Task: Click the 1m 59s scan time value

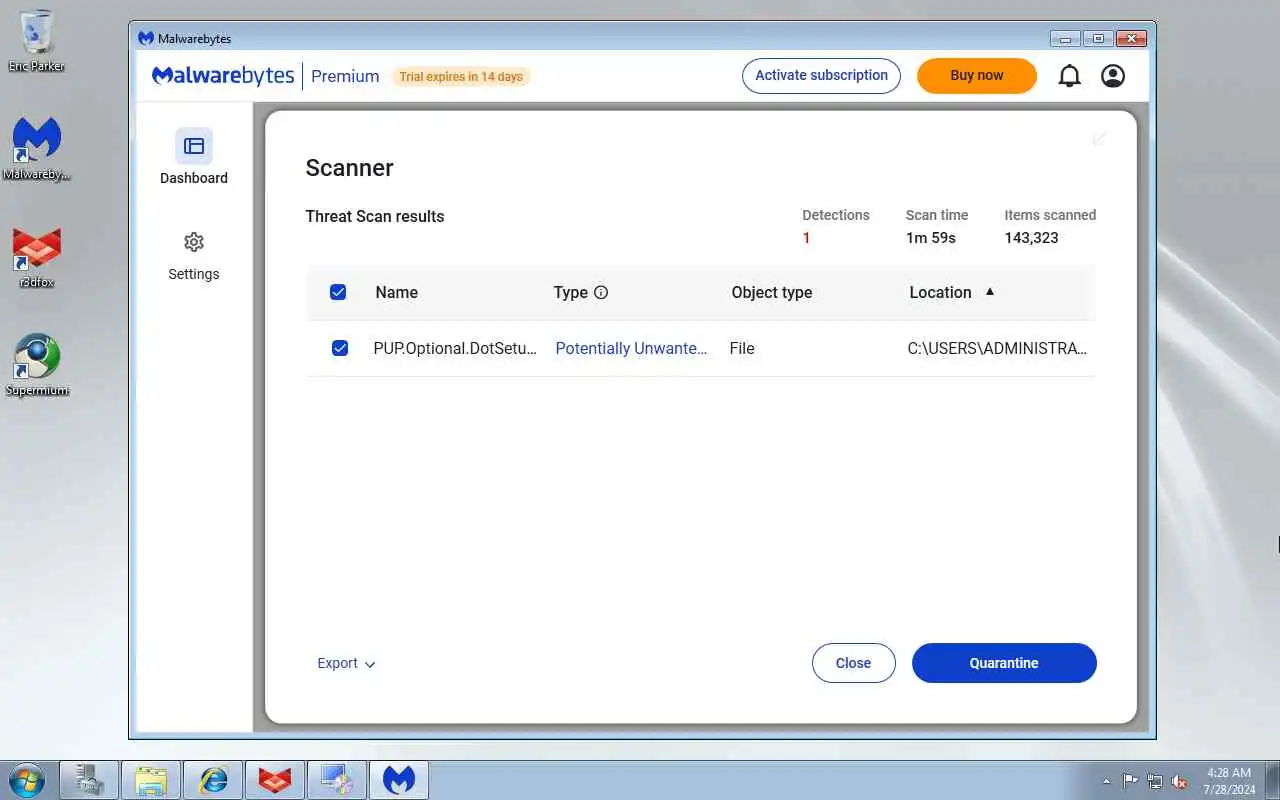Action: click(931, 238)
